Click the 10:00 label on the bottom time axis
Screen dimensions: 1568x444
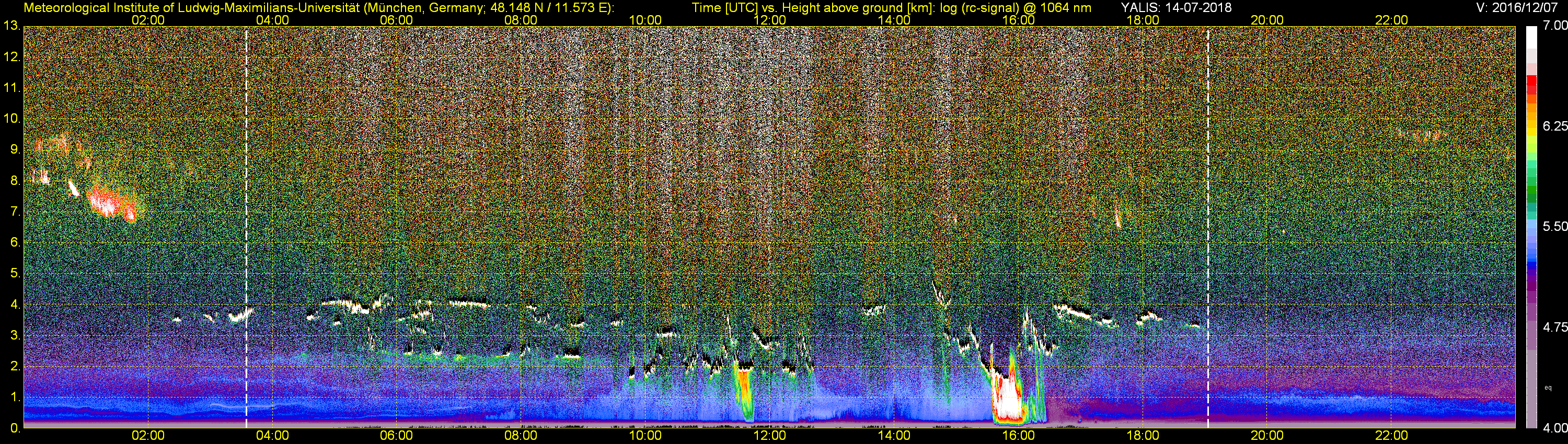pyautogui.click(x=645, y=436)
